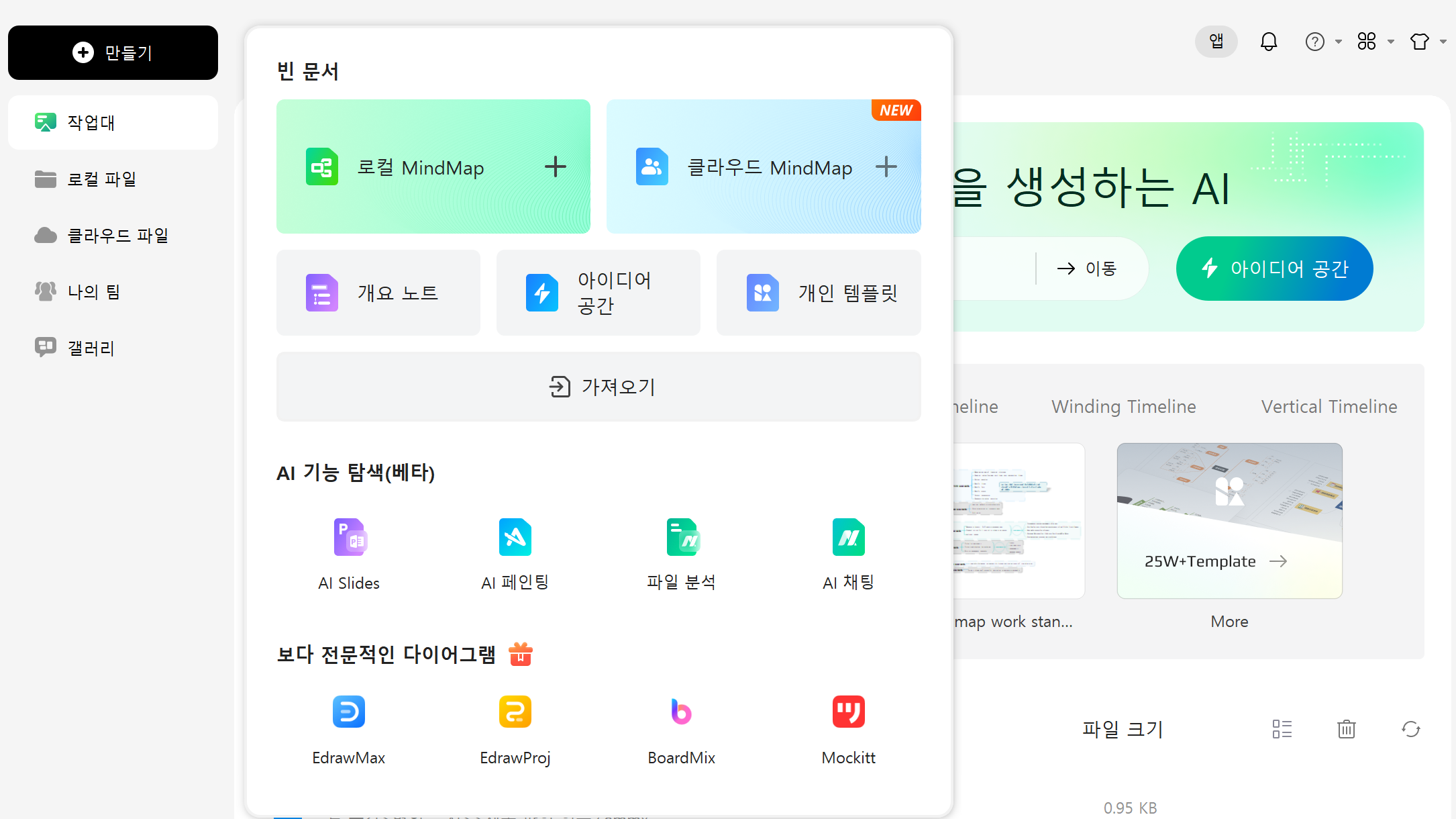Launch AI Slides feature
Image resolution: width=1456 pixels, height=819 pixels.
pyautogui.click(x=349, y=555)
